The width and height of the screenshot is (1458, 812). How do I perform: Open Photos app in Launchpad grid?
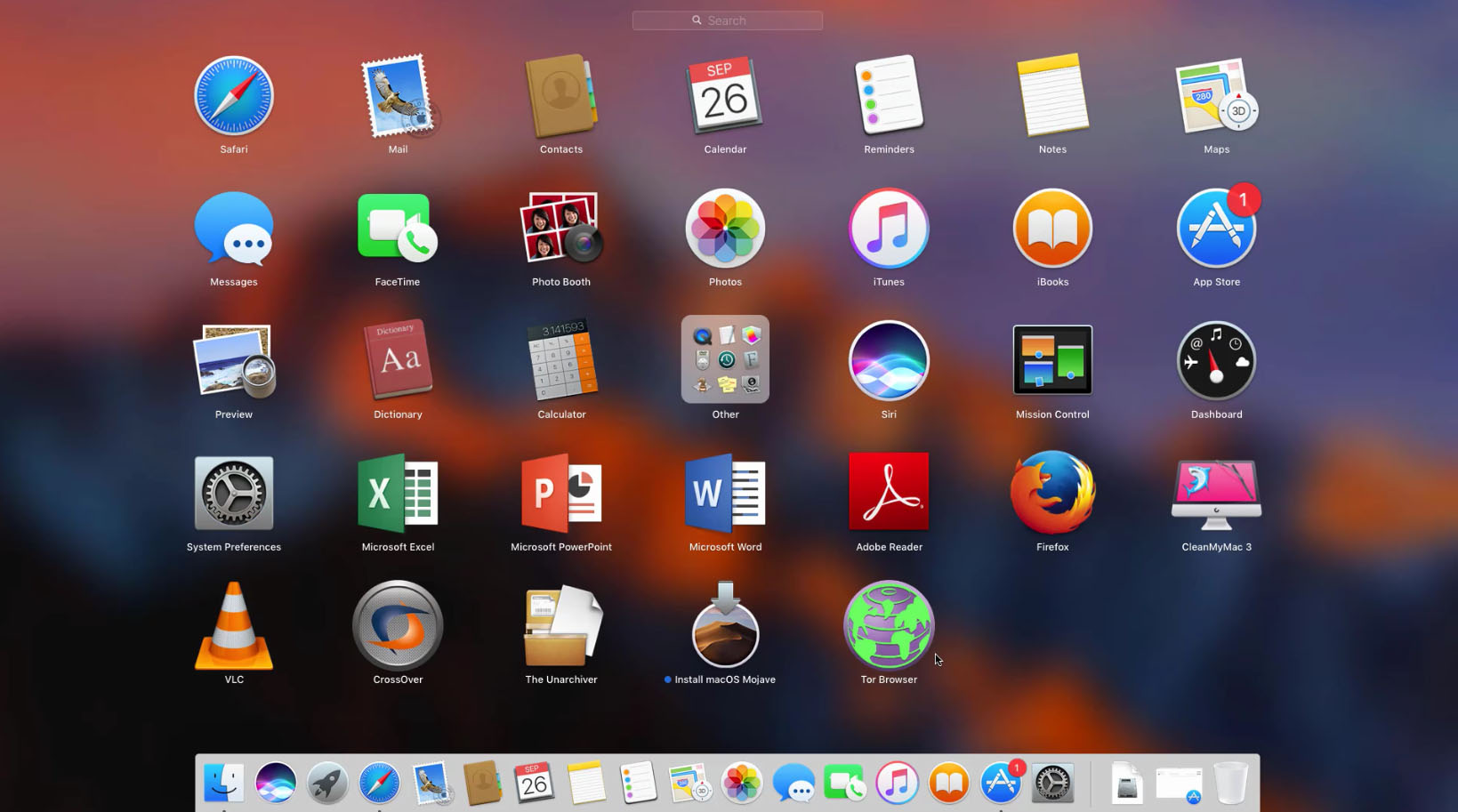[725, 229]
